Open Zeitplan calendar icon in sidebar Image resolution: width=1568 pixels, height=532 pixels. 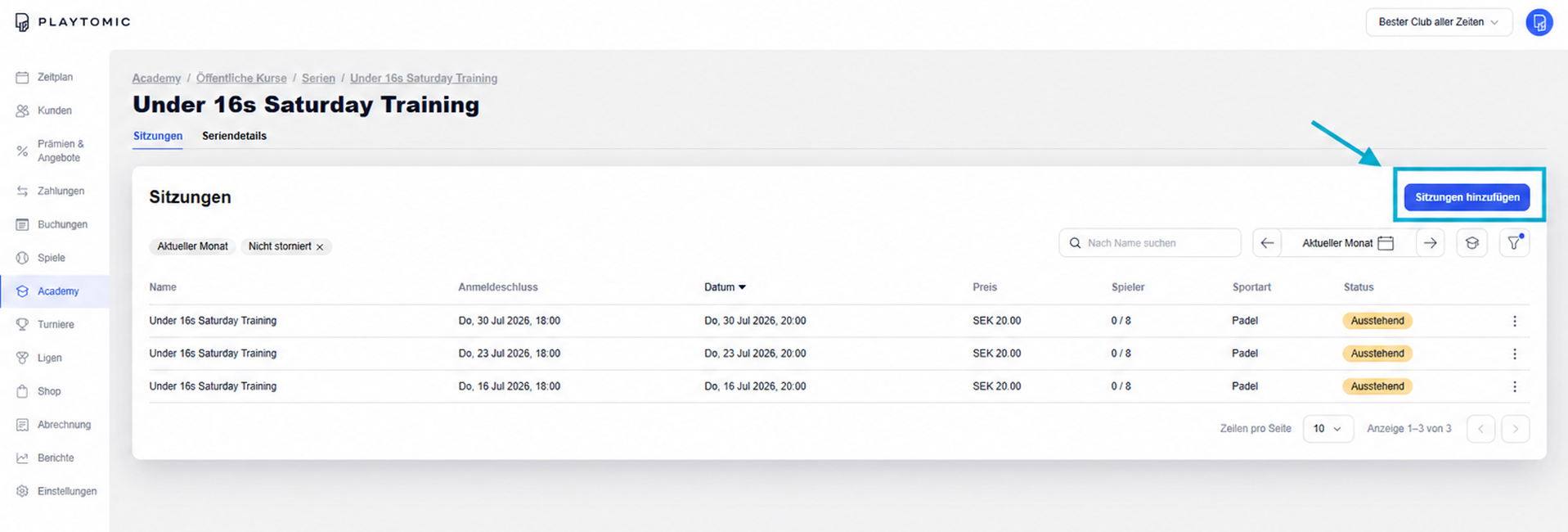click(22, 77)
